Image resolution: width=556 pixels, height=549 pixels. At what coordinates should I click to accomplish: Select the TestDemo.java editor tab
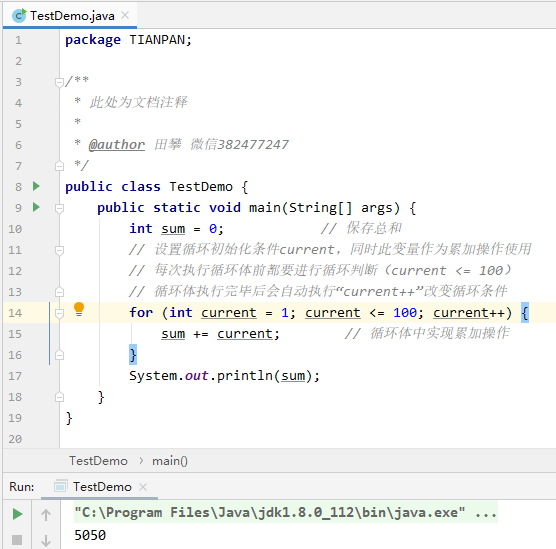(70, 16)
